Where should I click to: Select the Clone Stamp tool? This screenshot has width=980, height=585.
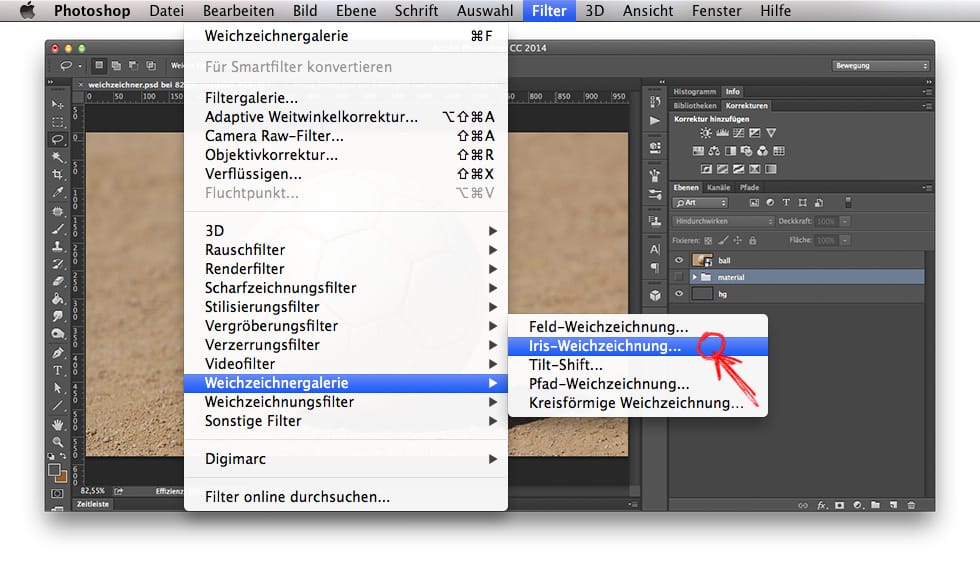58,246
